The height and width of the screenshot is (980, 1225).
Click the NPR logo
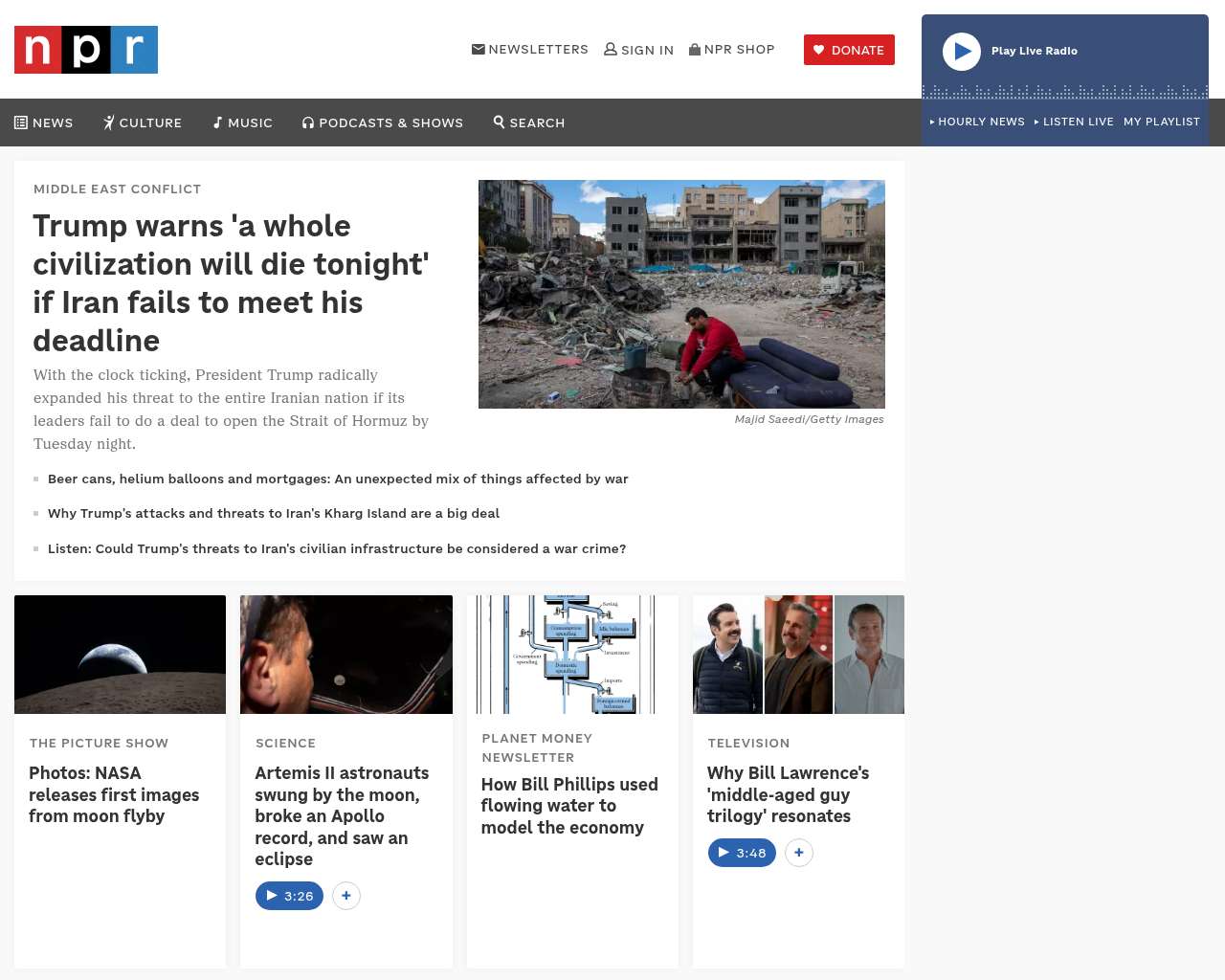pos(86,50)
